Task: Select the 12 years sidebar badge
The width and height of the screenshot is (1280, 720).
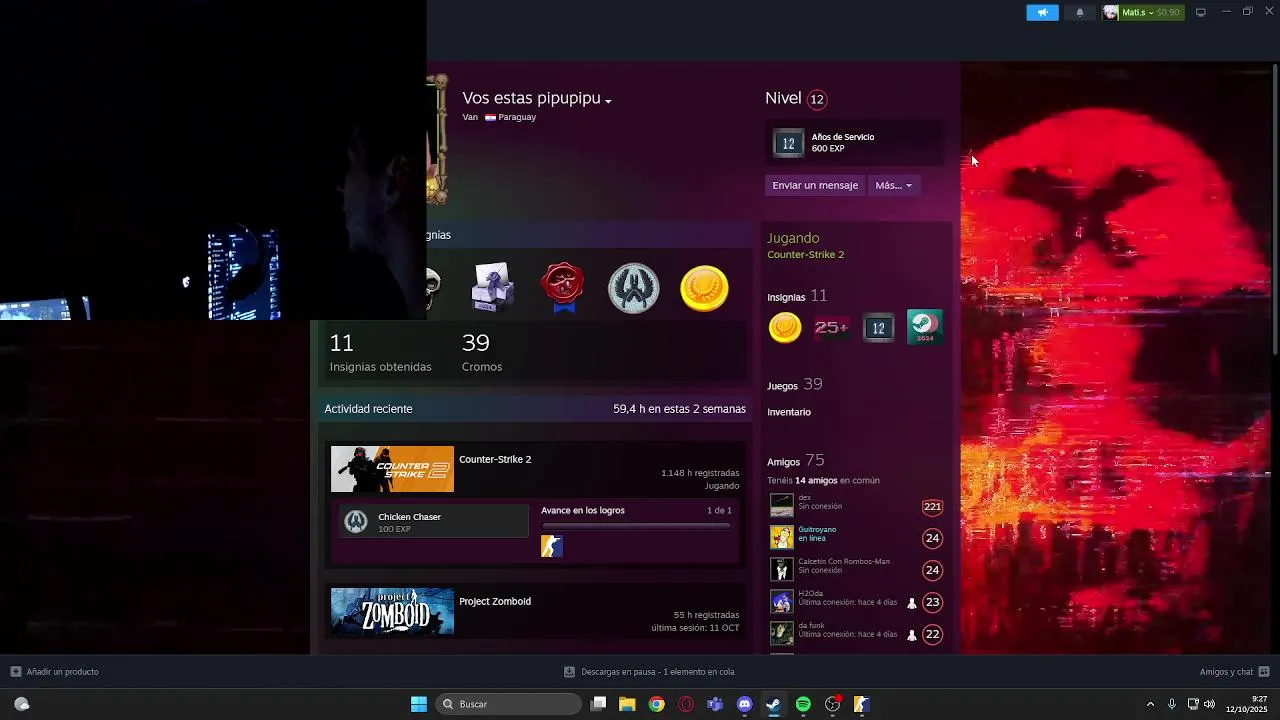Action: click(x=878, y=327)
